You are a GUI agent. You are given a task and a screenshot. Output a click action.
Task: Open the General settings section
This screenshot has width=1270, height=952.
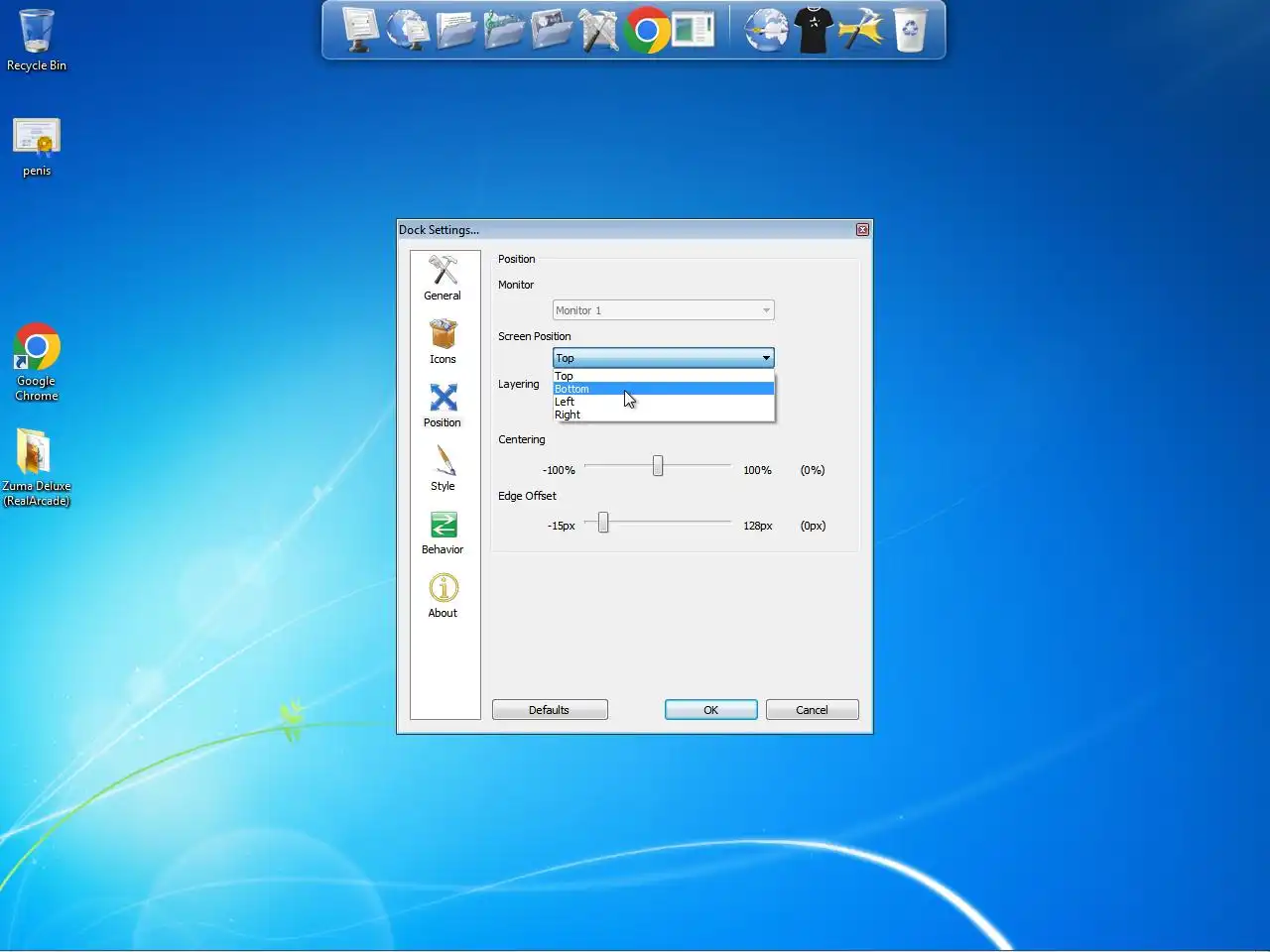point(443,278)
